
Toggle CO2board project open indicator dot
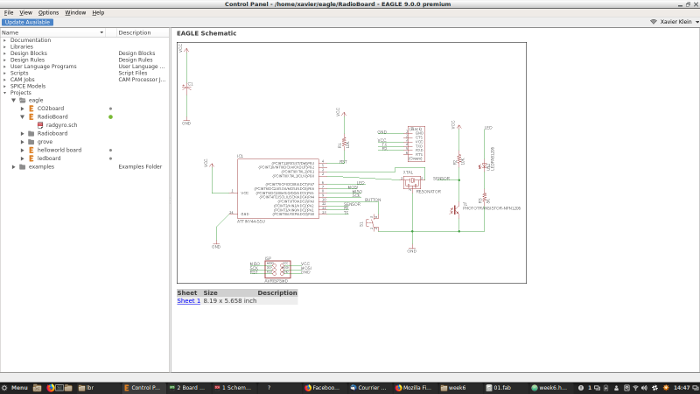111,108
